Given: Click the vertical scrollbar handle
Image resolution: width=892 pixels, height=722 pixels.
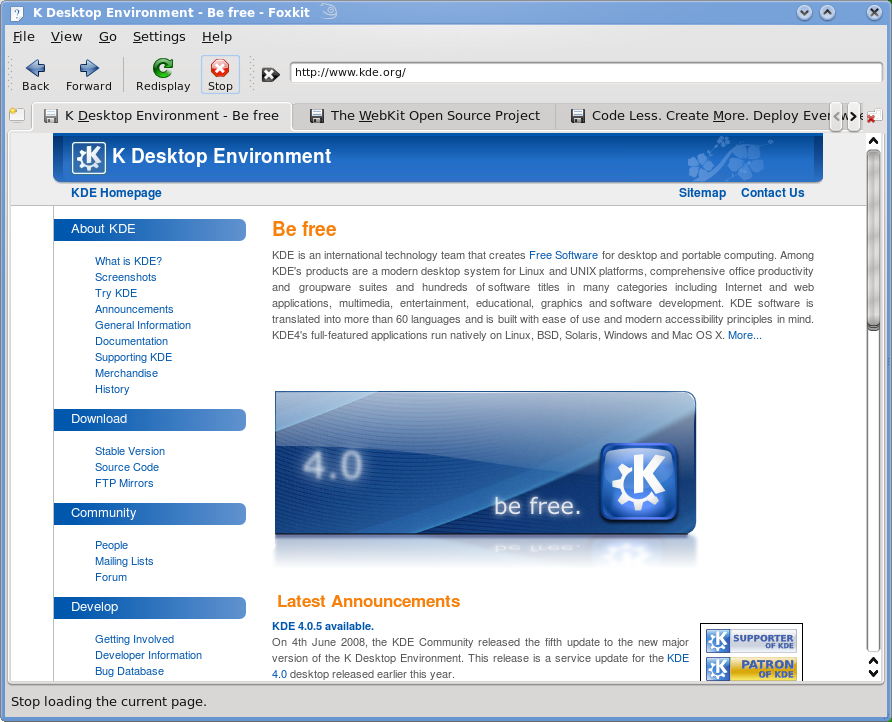Looking at the screenshot, I should point(873,240).
